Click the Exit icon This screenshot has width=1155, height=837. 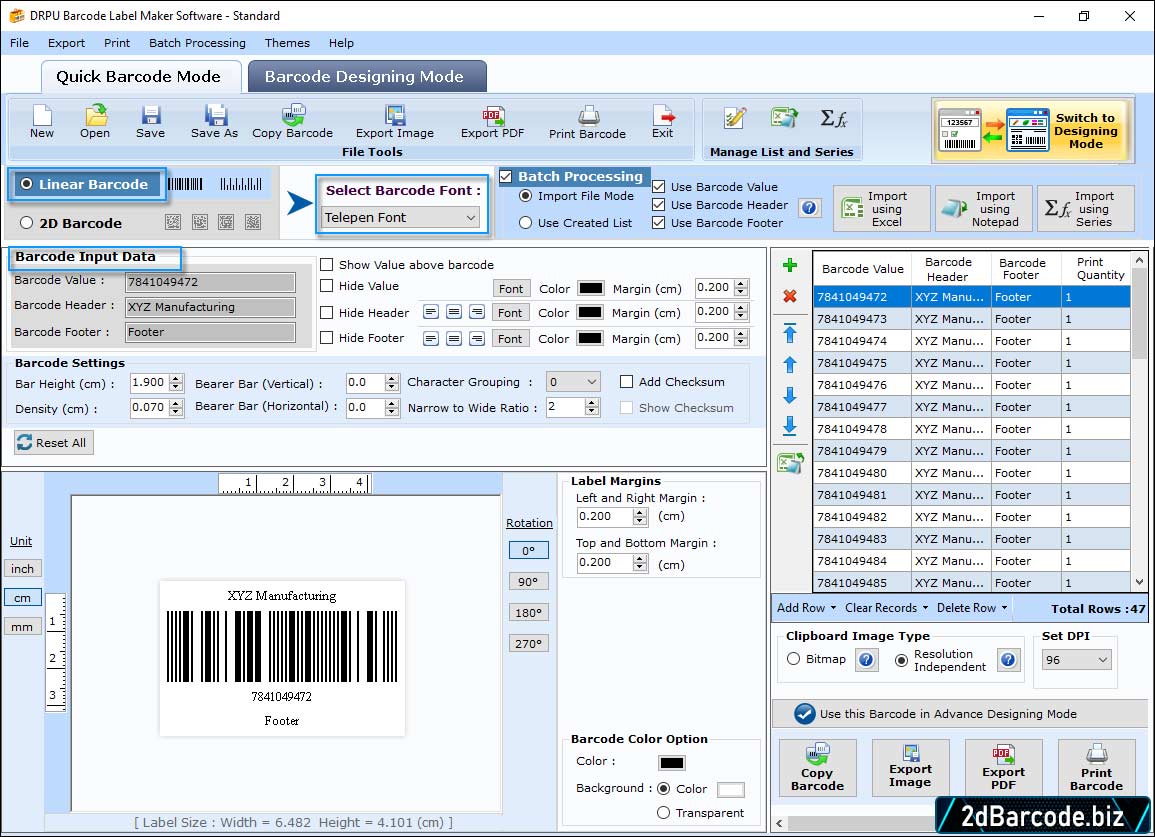(662, 122)
